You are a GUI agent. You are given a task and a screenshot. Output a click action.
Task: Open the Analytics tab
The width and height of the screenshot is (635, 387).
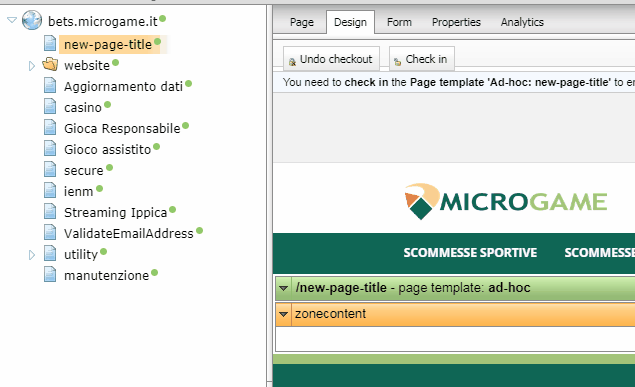click(x=522, y=22)
